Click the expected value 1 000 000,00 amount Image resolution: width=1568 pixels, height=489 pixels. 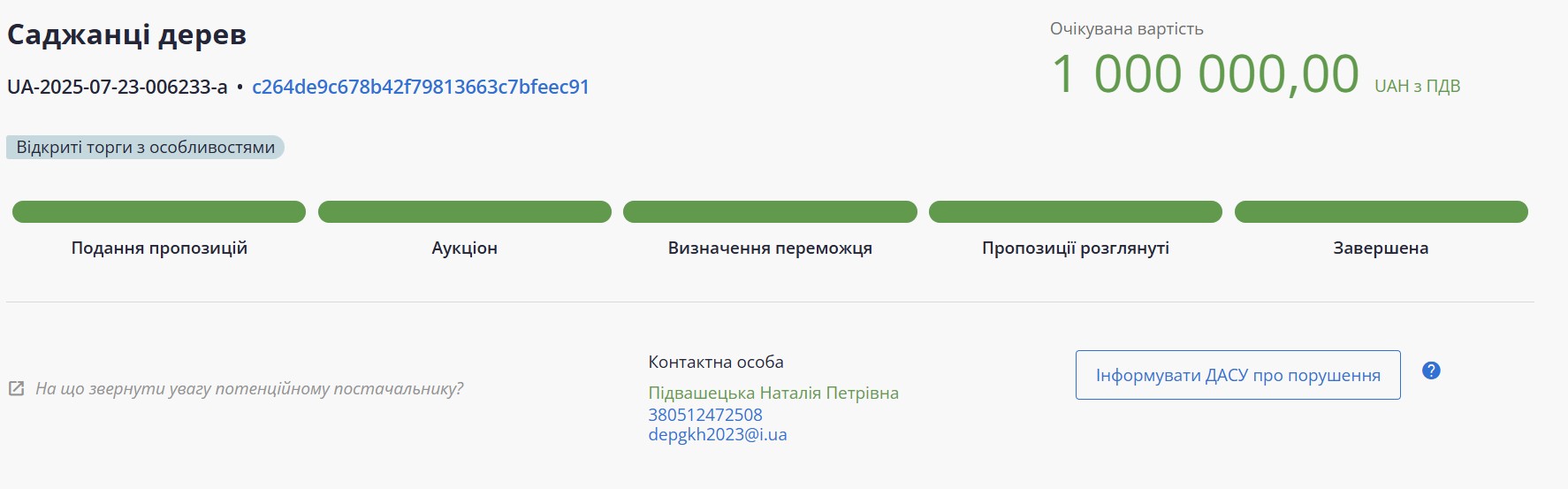pos(1205,73)
